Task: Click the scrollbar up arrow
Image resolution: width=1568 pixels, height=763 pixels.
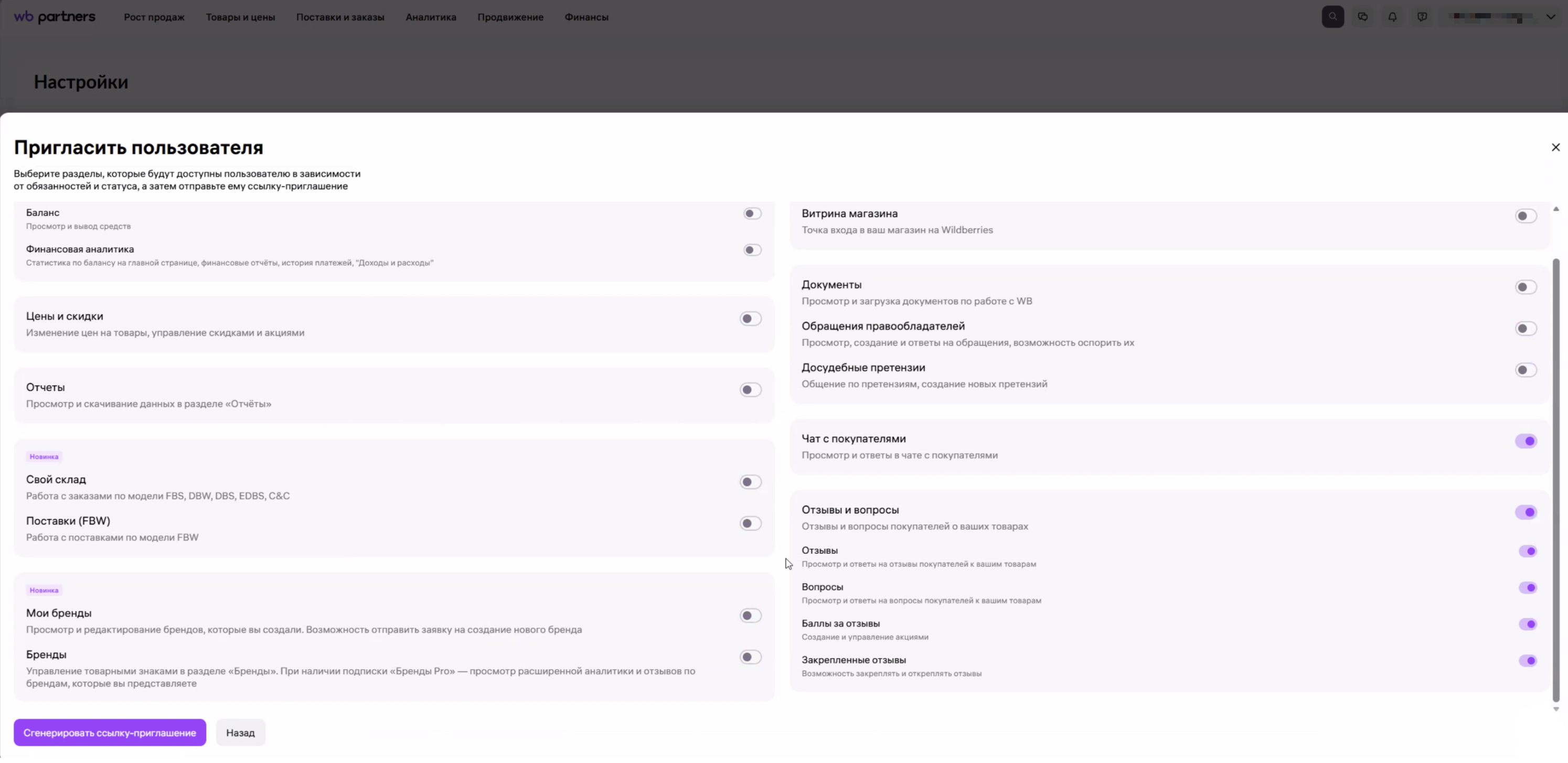Action: (x=1556, y=209)
